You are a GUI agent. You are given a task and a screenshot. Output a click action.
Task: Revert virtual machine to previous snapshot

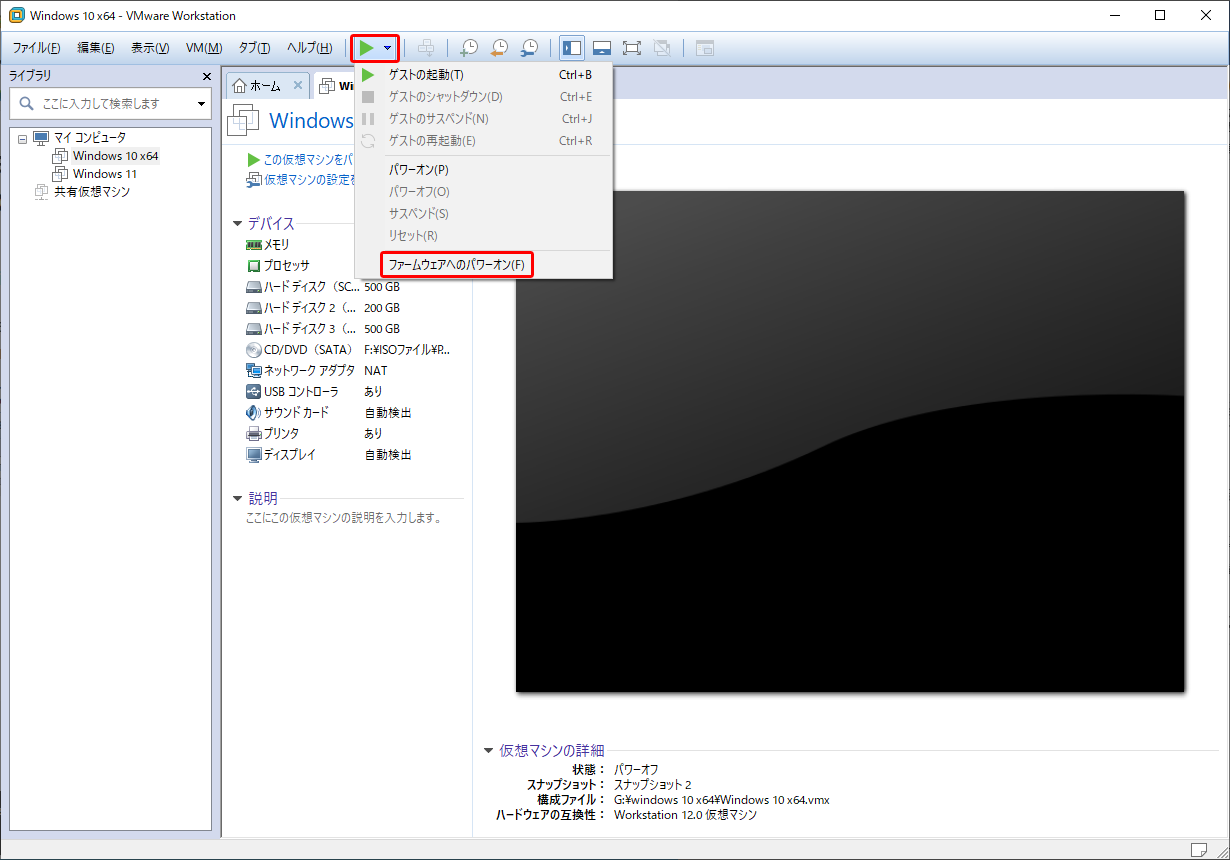(x=499, y=48)
